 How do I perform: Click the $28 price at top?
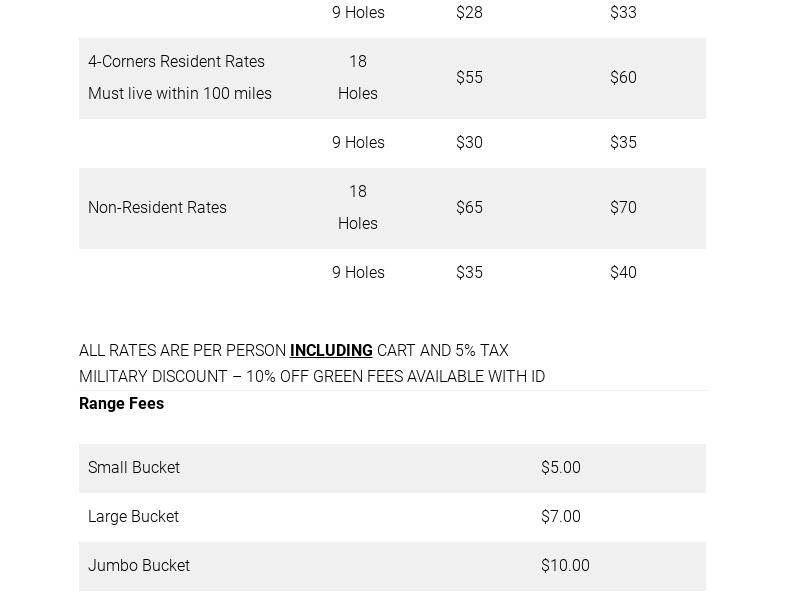tap(469, 13)
